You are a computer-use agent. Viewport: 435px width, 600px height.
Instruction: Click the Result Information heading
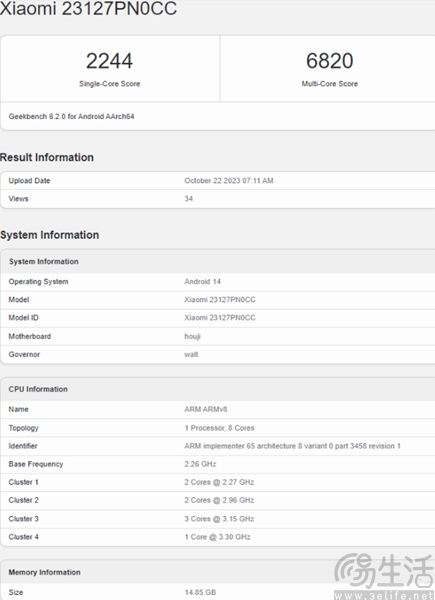[47, 157]
